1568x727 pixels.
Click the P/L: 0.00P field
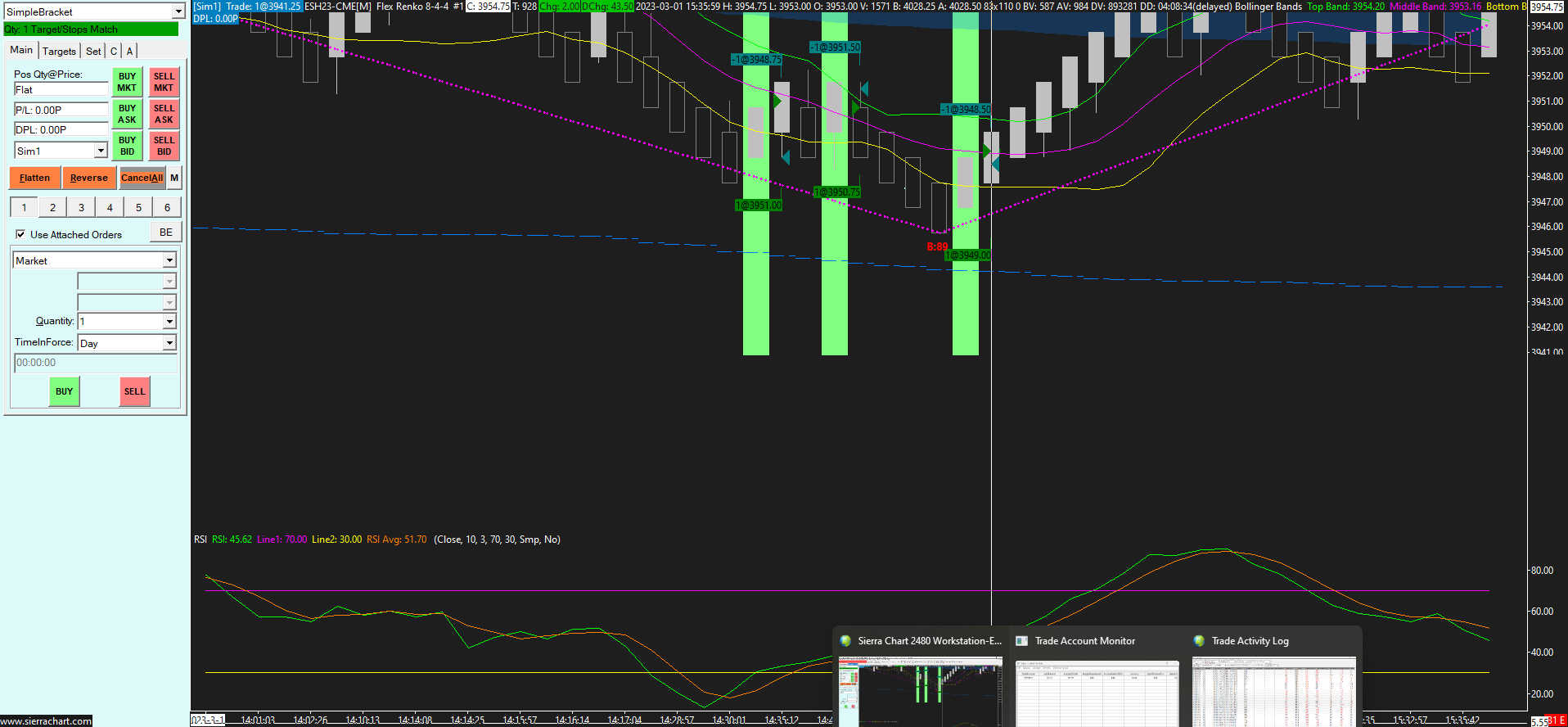click(61, 111)
